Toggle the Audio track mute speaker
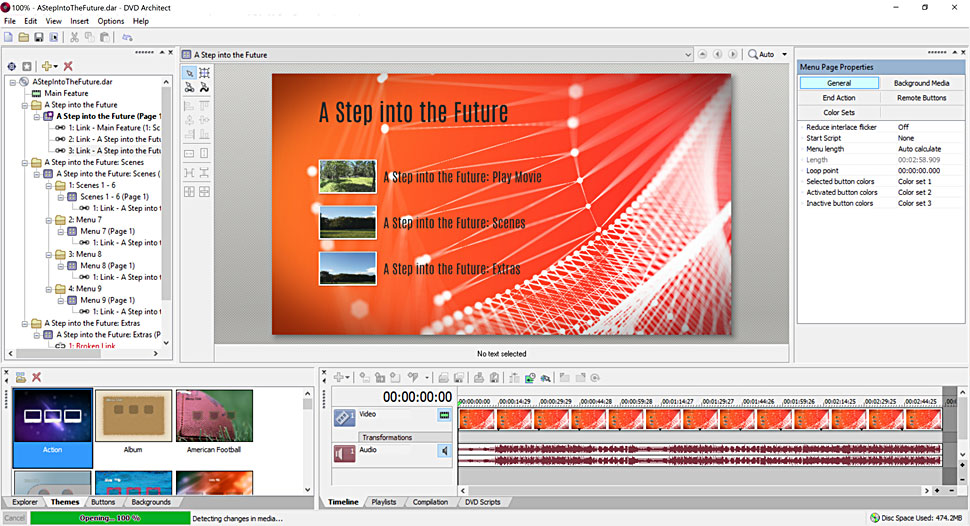The width and height of the screenshot is (970, 526). click(x=444, y=451)
